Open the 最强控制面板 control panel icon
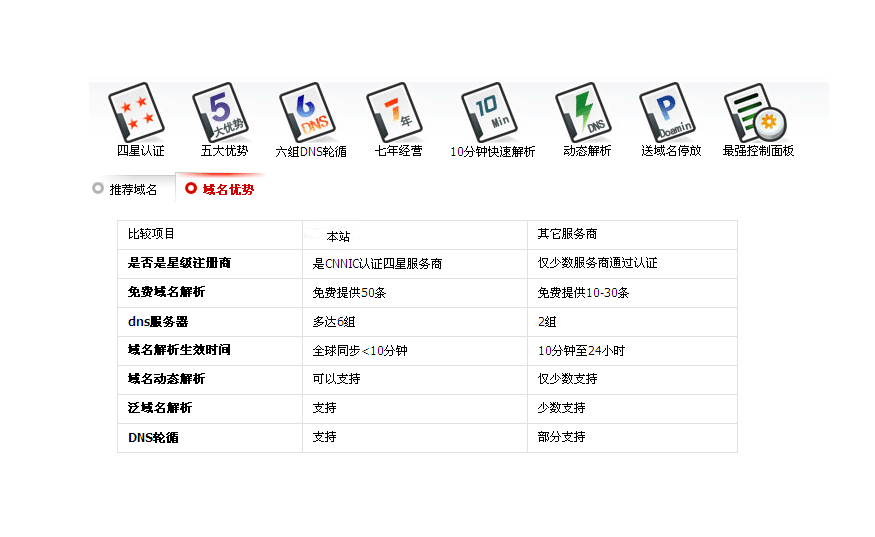Image resolution: width=875 pixels, height=537 pixels. (x=755, y=113)
